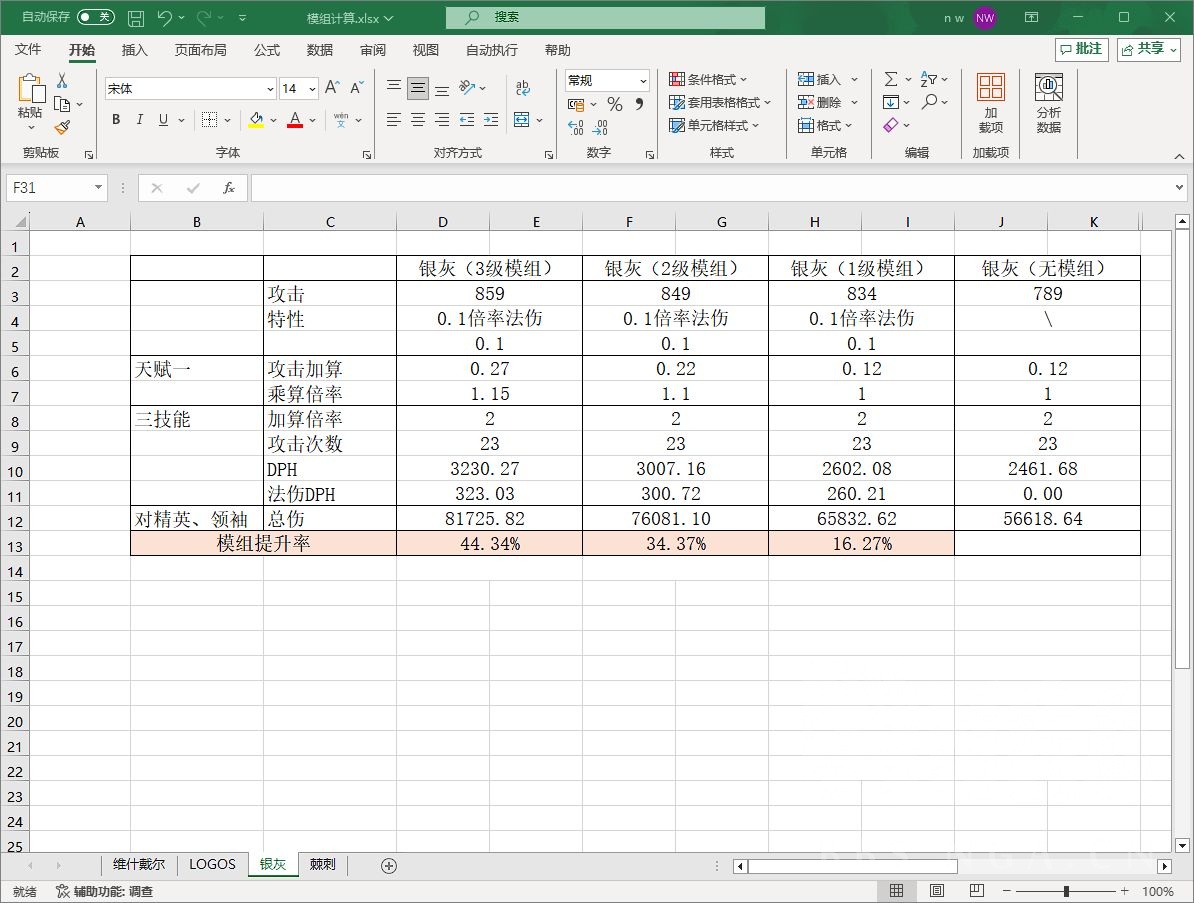Open the LOGOS worksheet tab

tap(212, 865)
